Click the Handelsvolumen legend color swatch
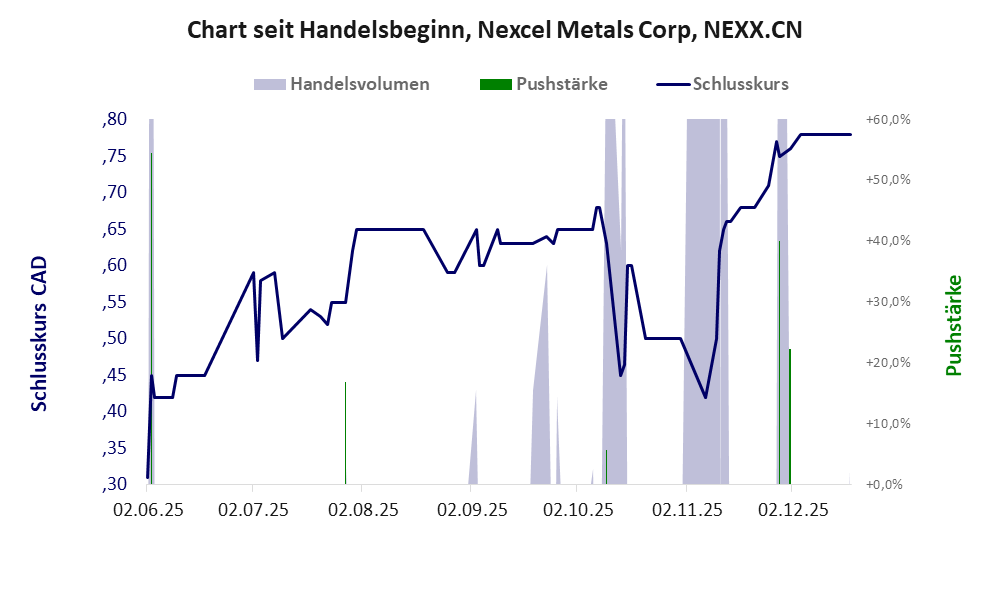991x593 pixels. coord(269,84)
